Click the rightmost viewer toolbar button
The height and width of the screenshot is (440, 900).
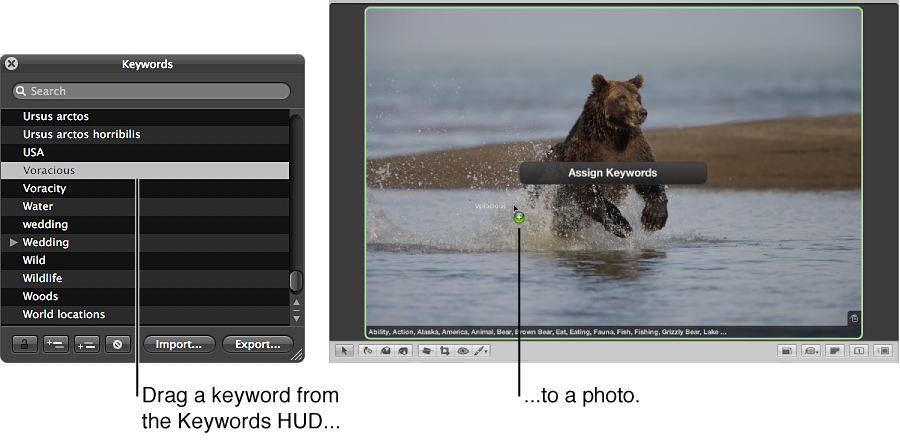tap(883, 351)
